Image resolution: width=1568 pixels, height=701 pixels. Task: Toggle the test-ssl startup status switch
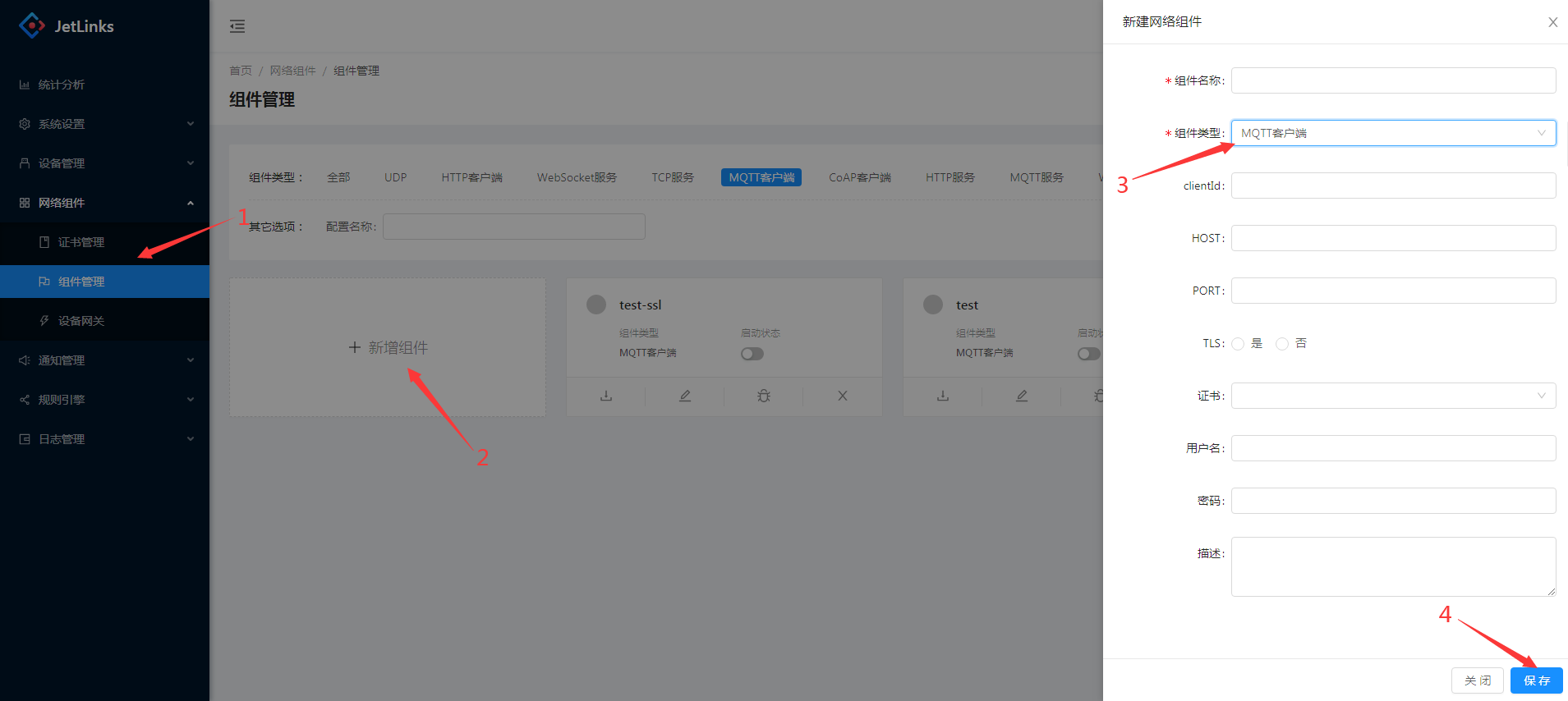tap(752, 354)
